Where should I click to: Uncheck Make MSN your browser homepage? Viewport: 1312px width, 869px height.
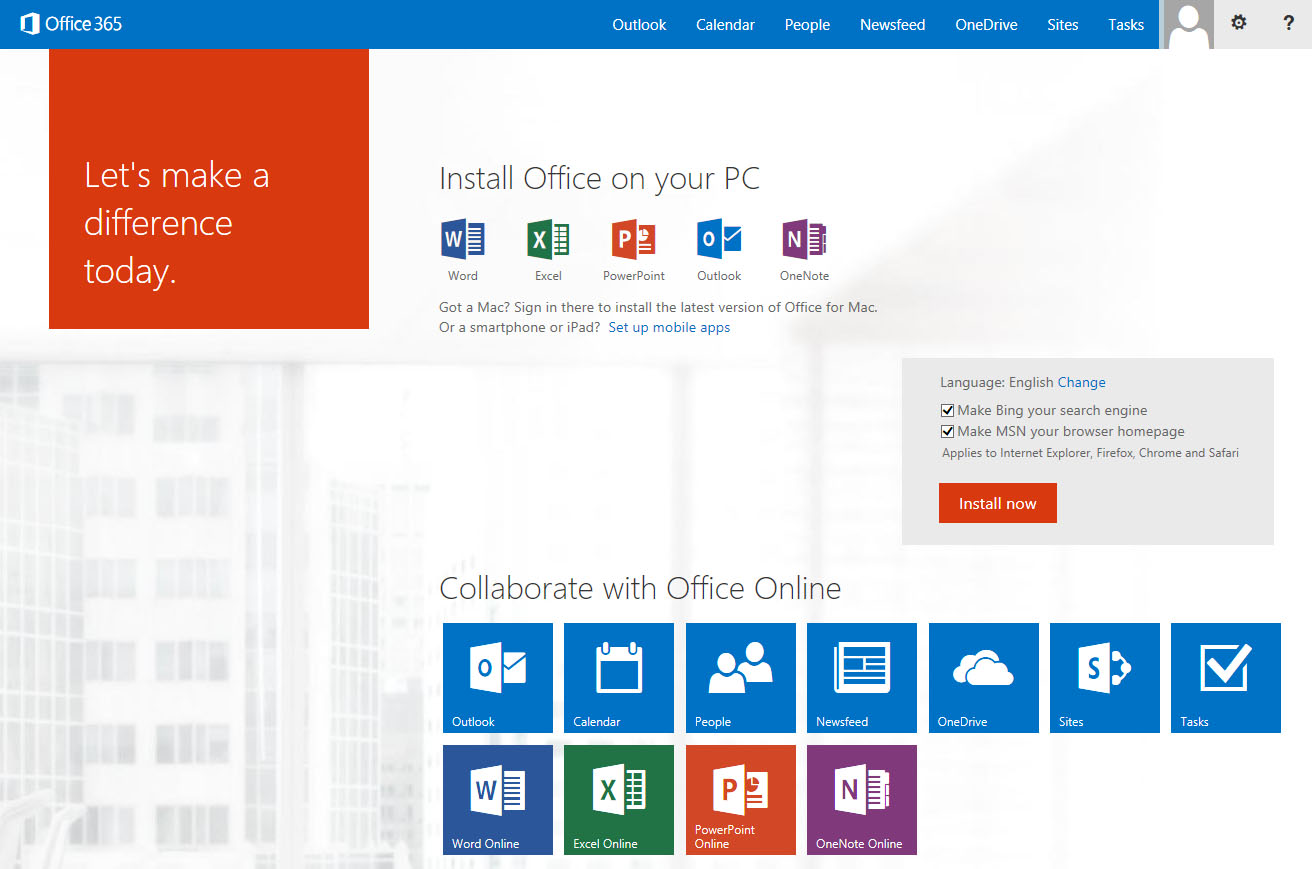(x=947, y=432)
